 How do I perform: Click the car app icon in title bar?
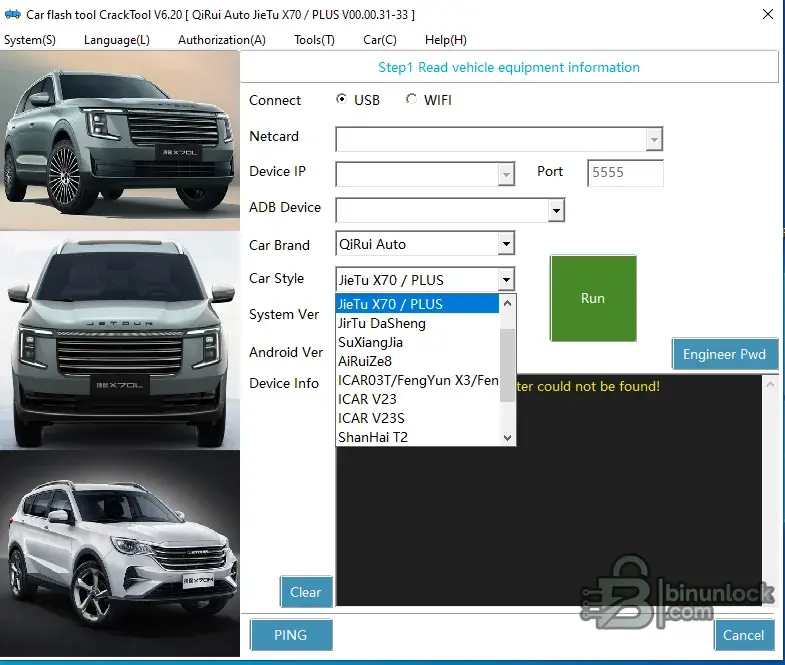click(13, 14)
